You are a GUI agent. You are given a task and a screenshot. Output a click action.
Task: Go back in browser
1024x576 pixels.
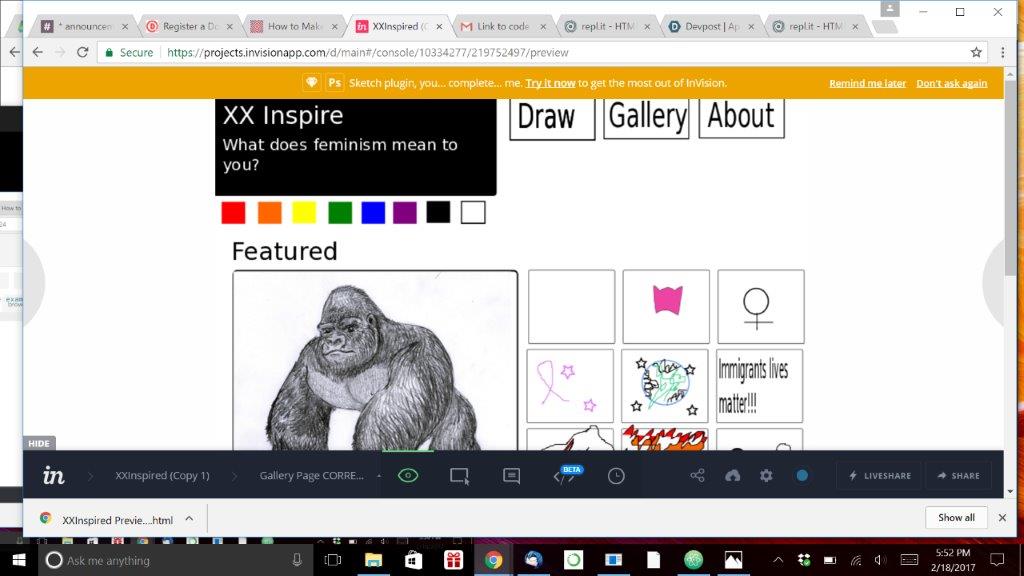[x=37, y=52]
